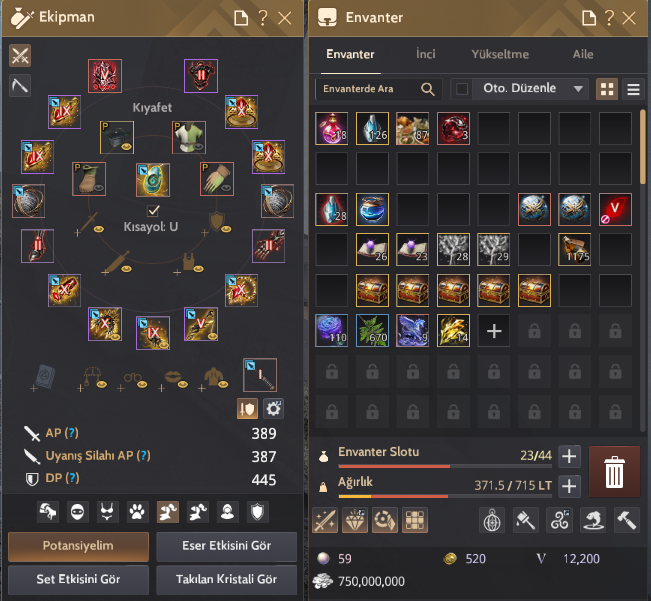This screenshot has height=601, width=651.
Task: Select grid view icon in inventory
Action: point(607,89)
